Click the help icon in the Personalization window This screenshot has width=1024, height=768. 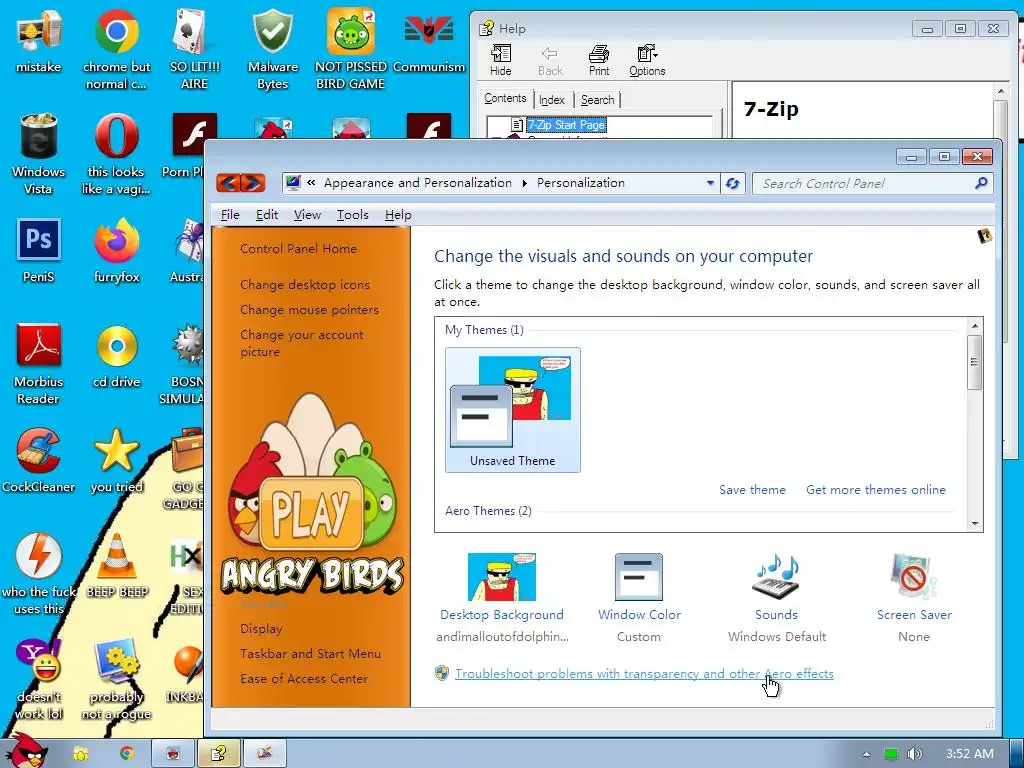984,236
